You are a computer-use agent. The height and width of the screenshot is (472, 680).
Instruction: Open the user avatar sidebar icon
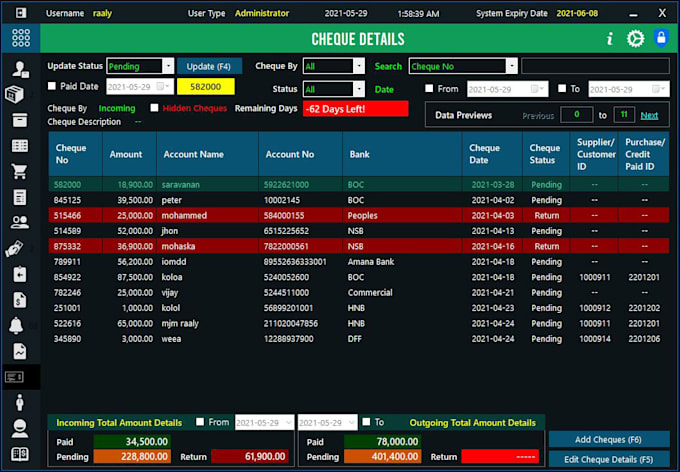(x=20, y=428)
